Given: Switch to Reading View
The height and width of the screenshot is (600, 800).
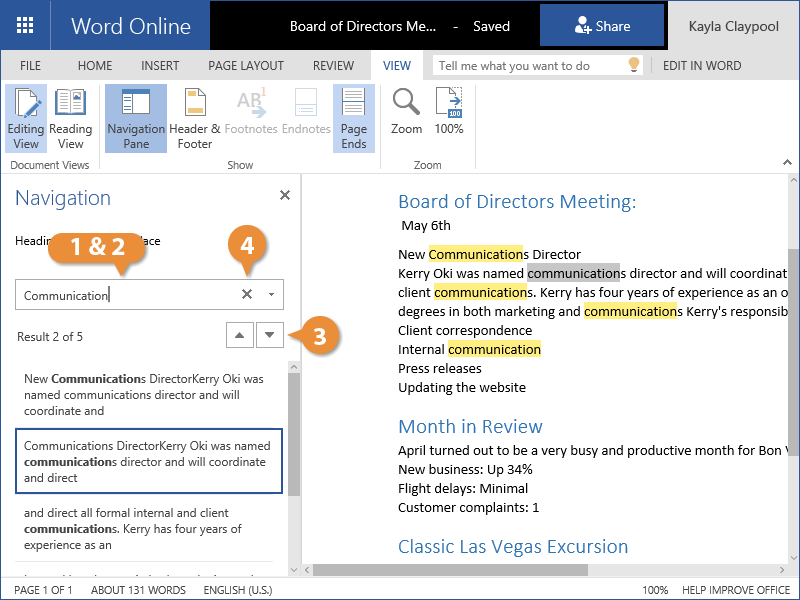Looking at the screenshot, I should pos(70,118).
